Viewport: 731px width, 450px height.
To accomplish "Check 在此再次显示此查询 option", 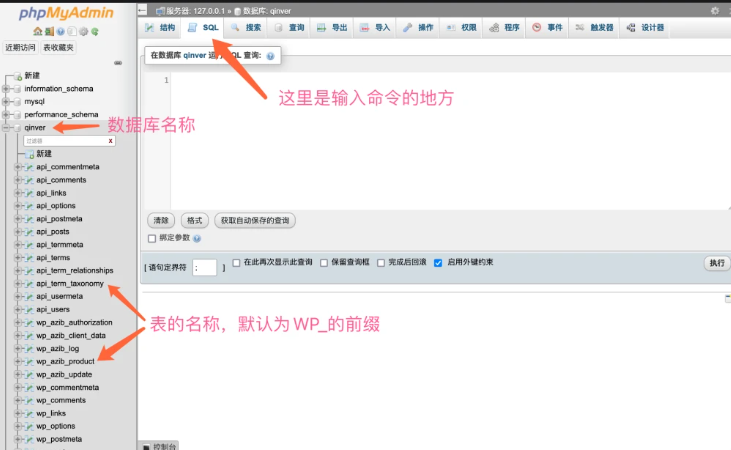I will click(236, 263).
